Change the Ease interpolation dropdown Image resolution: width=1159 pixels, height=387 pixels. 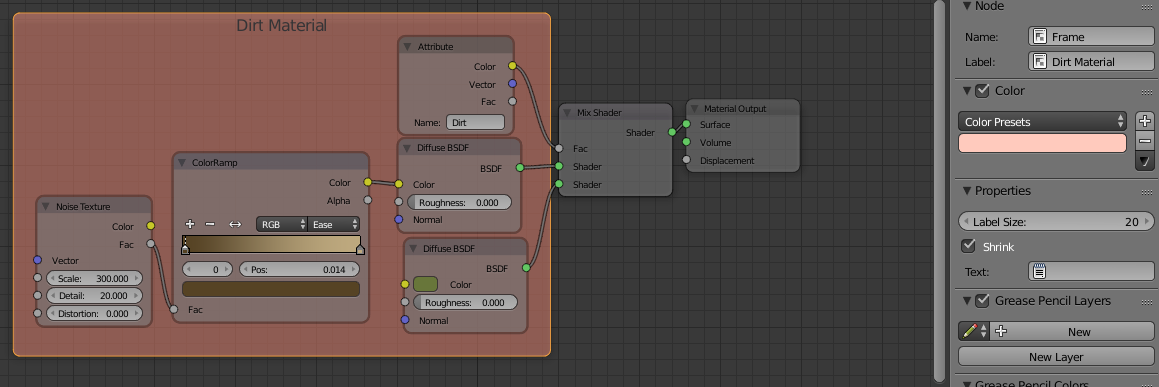[x=334, y=224]
